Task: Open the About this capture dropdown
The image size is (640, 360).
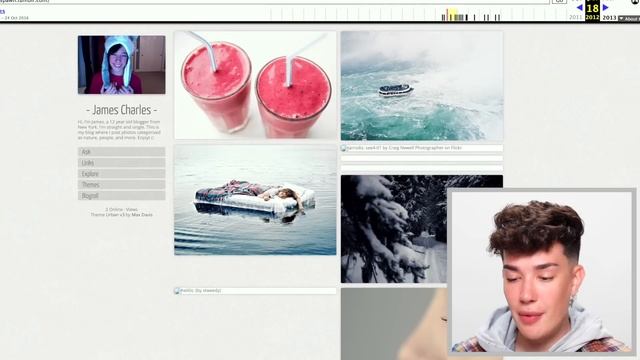Action: [629, 18]
